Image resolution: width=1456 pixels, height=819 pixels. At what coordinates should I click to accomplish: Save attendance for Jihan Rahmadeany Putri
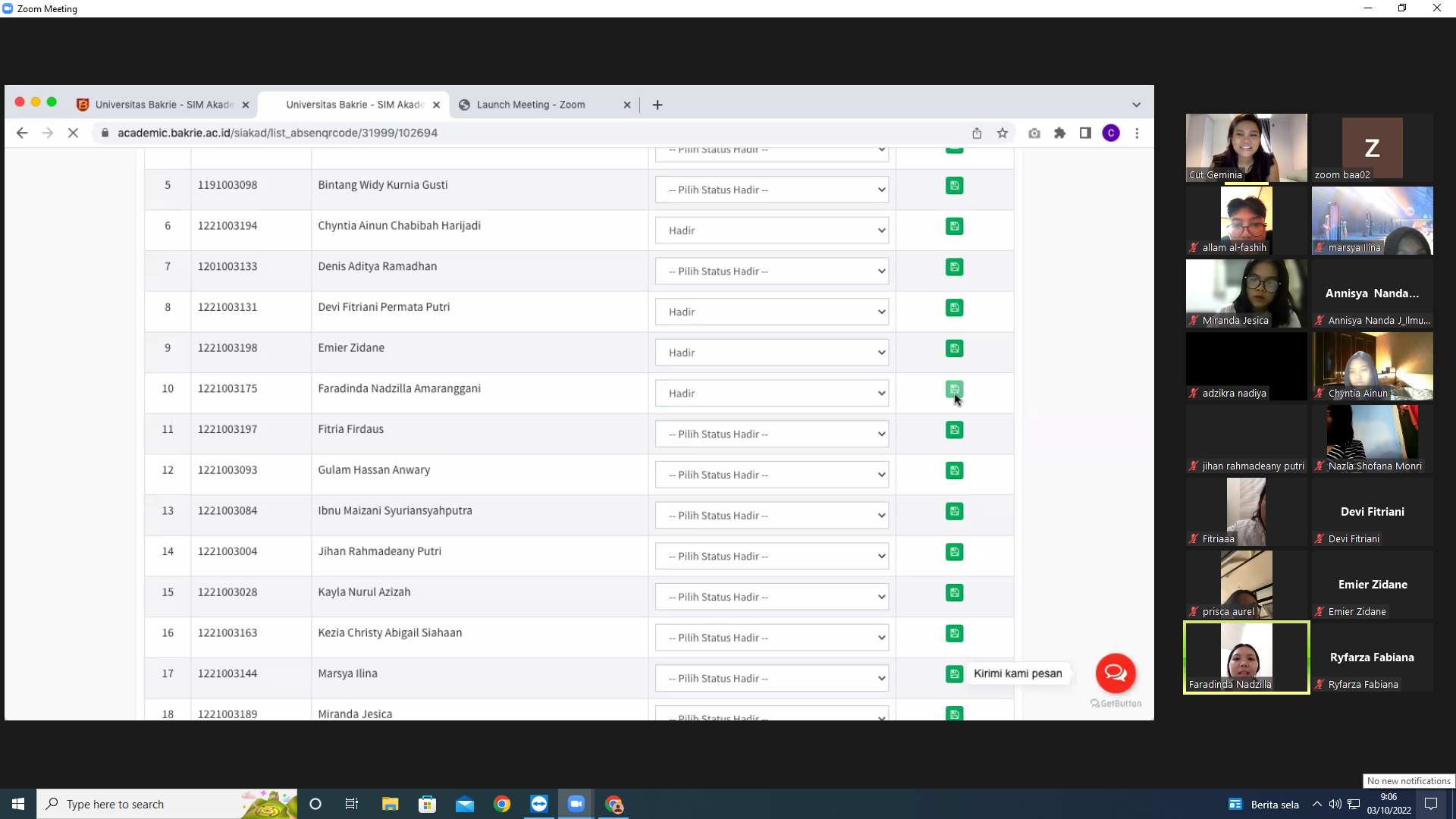pos(954,552)
